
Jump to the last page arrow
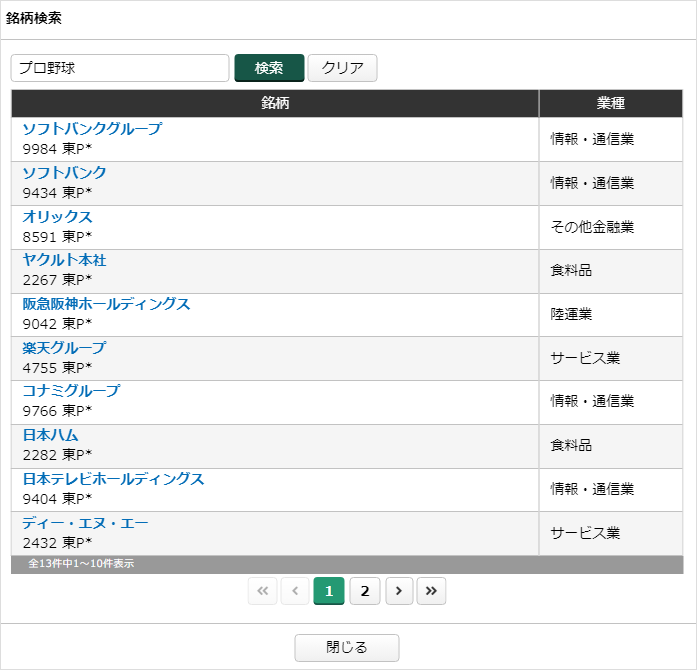pyautogui.click(x=431, y=591)
